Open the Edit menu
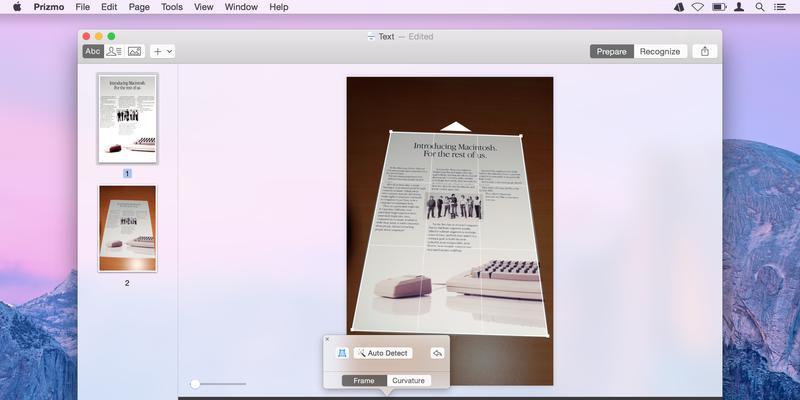The image size is (800, 400). click(109, 7)
